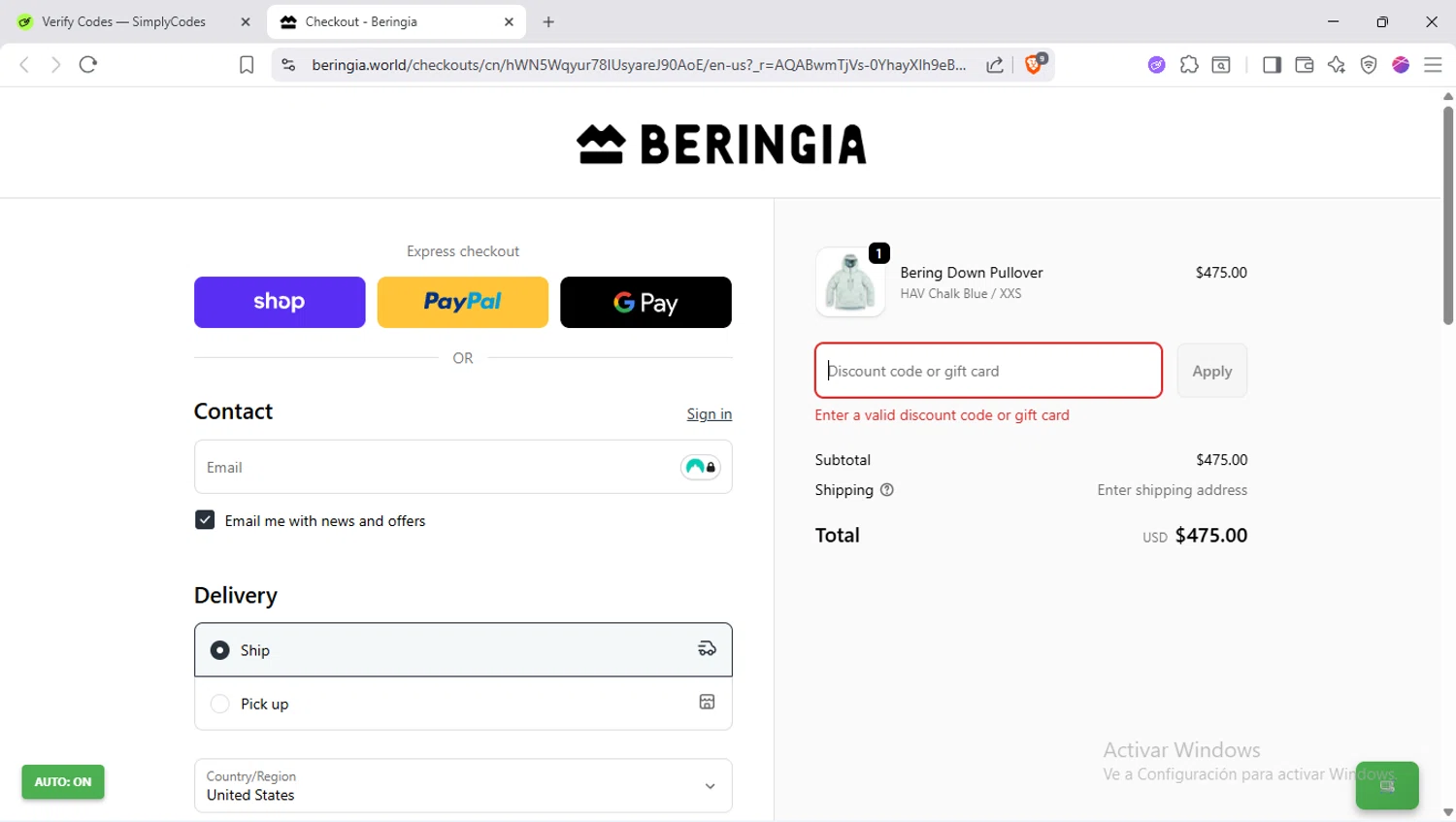The height and width of the screenshot is (822, 1456).
Task: Click the Total USD $475.00 amount
Action: pyautogui.click(x=1195, y=536)
